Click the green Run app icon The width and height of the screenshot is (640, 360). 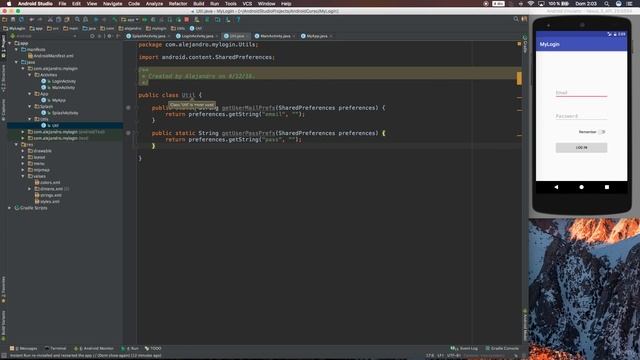click(x=144, y=19)
